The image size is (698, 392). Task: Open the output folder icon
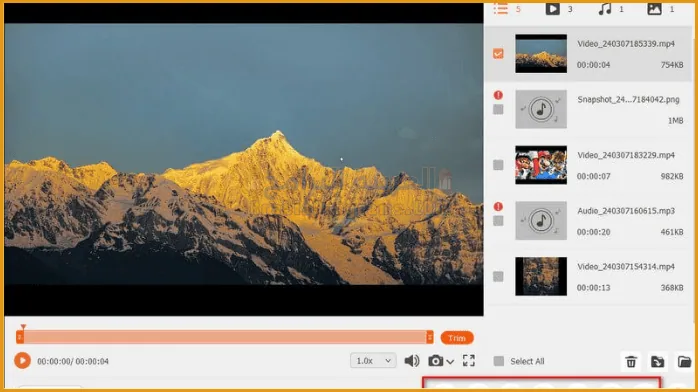tap(684, 362)
